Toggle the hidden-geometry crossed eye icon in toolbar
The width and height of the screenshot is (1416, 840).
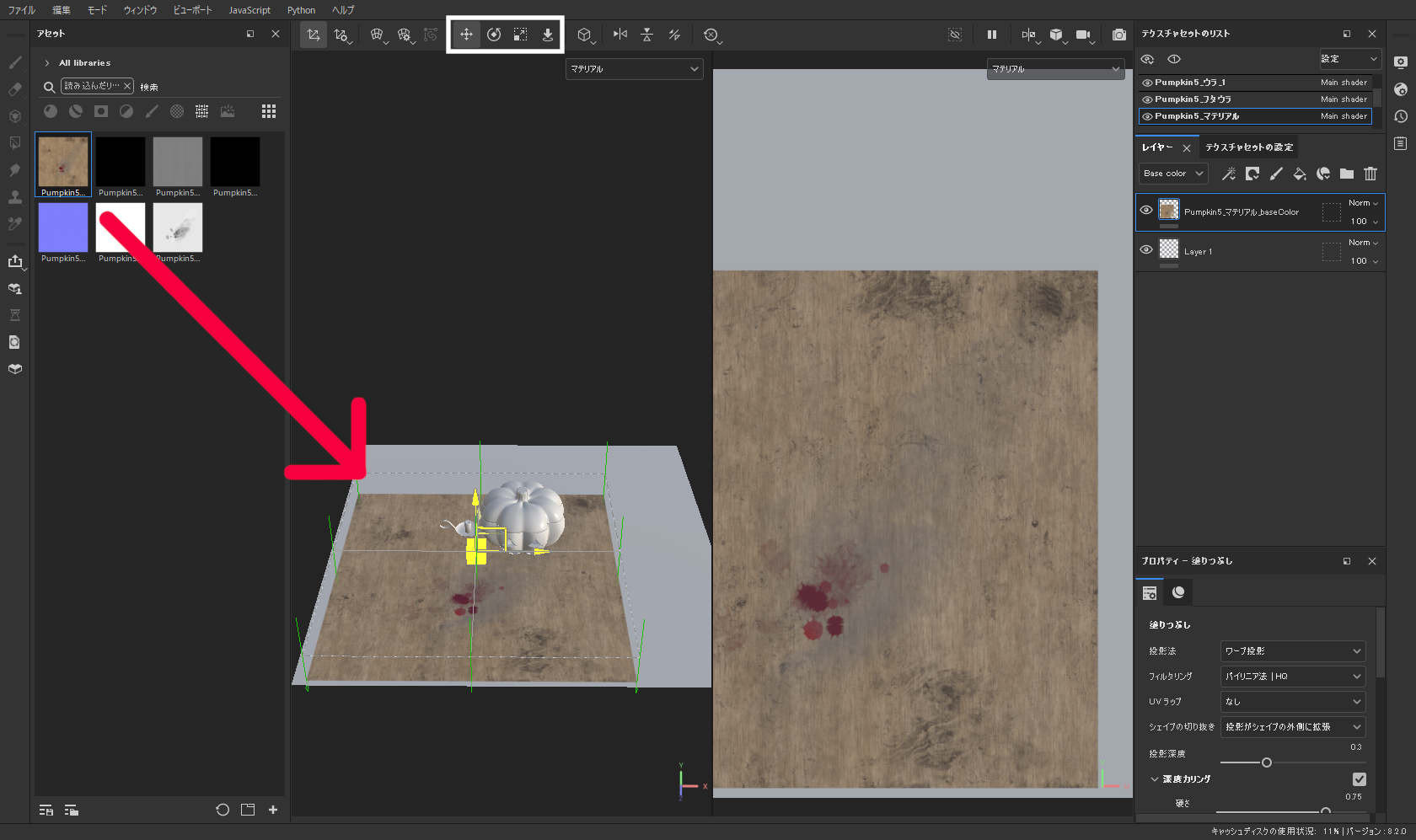click(955, 35)
